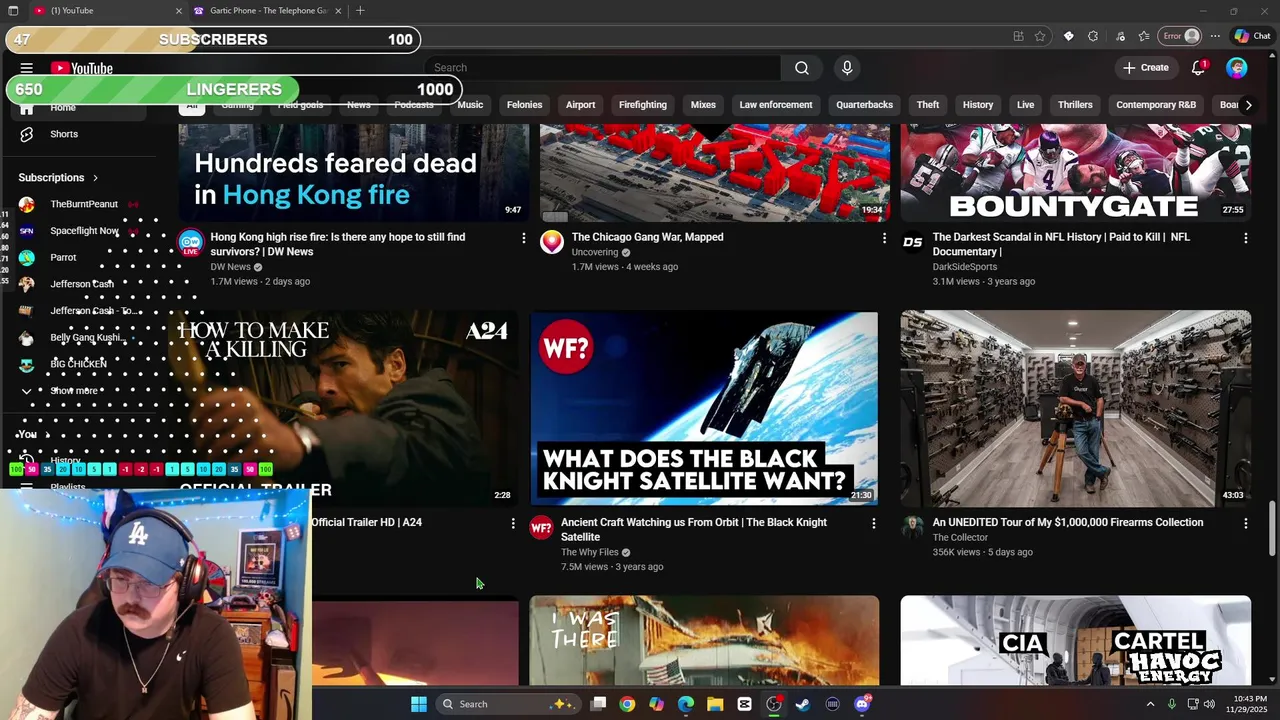Screen dimensions: 1280x720
Task: Open options for Firearms Collection video
Action: (1245, 523)
